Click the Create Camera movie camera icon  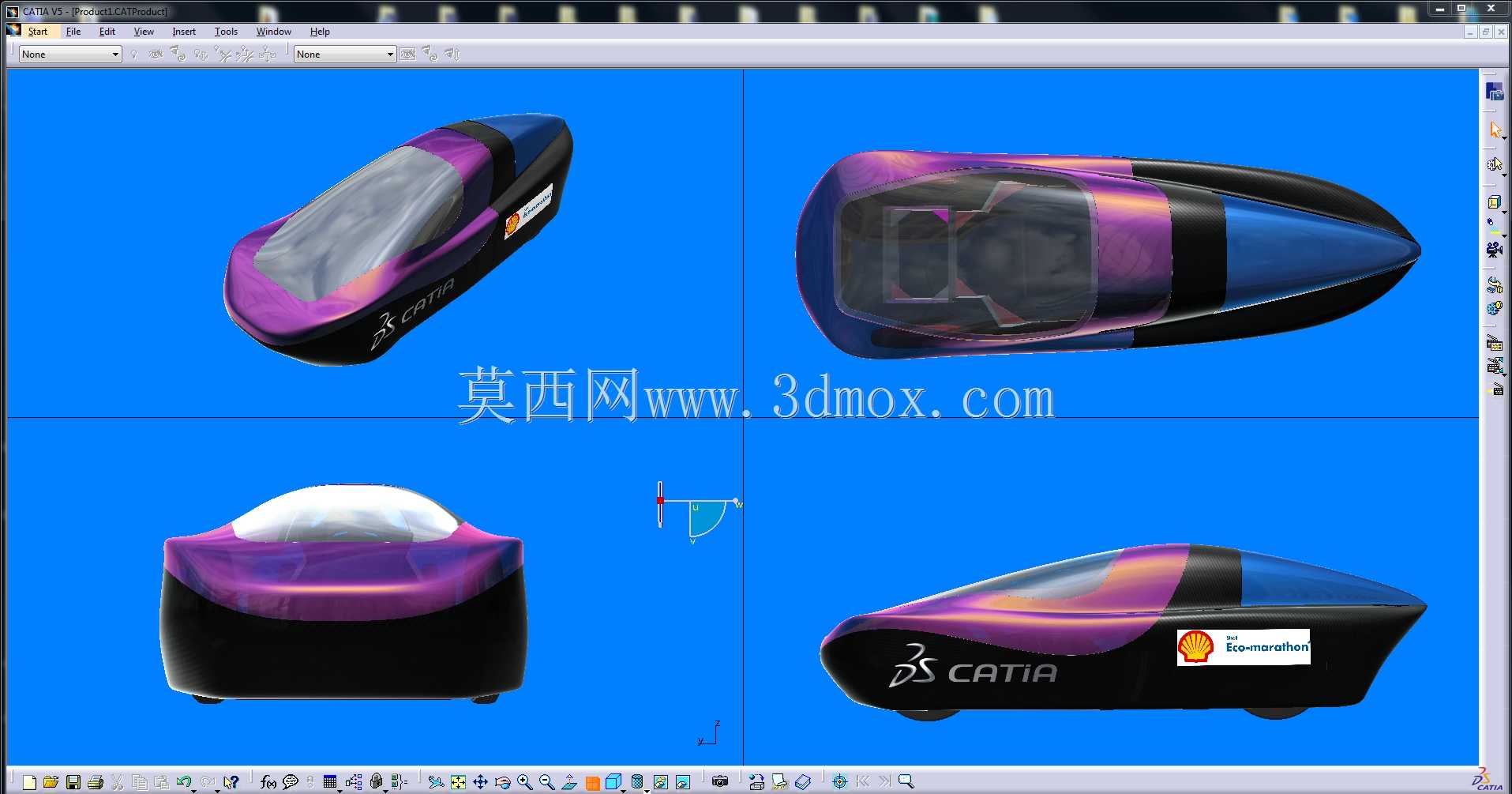coord(1494,250)
